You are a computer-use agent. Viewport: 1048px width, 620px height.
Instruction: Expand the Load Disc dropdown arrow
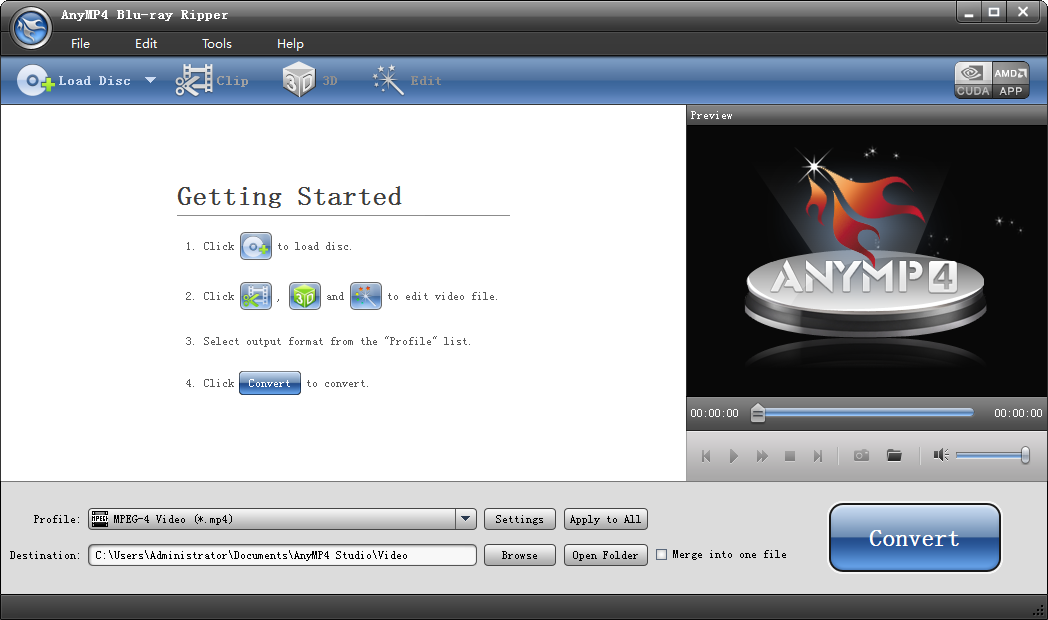click(150, 81)
